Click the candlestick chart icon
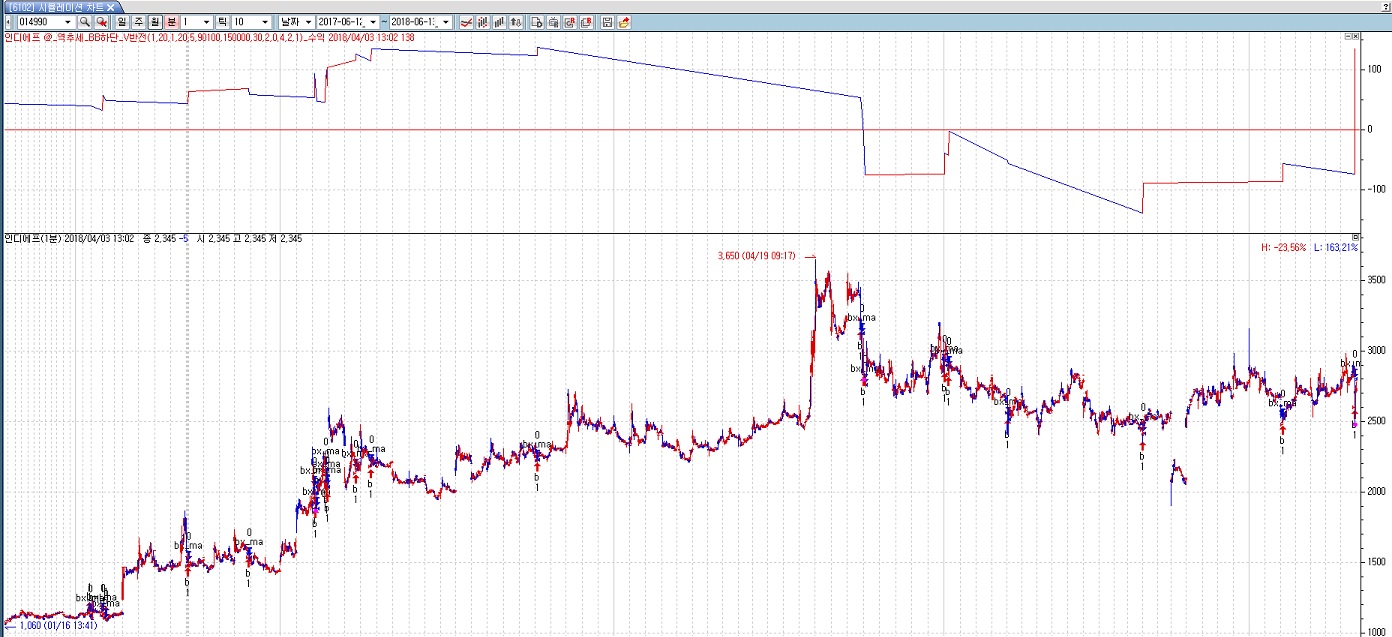This screenshot has width=1392, height=637. (x=482, y=22)
